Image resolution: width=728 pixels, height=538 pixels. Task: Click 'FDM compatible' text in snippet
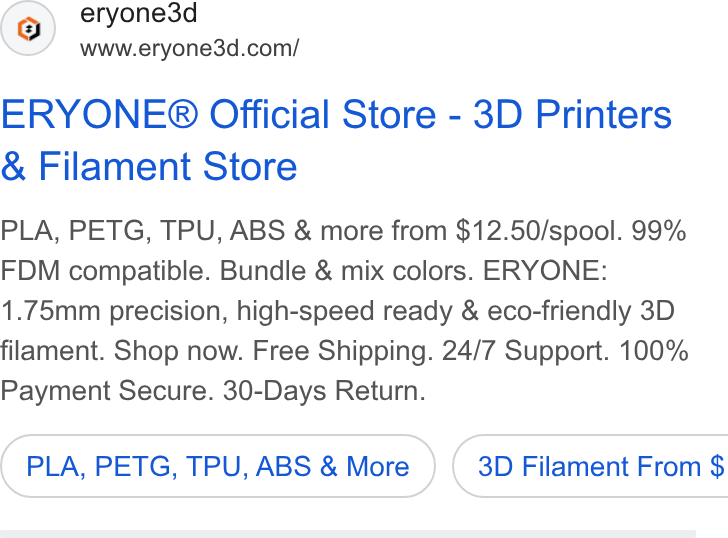coord(105,271)
